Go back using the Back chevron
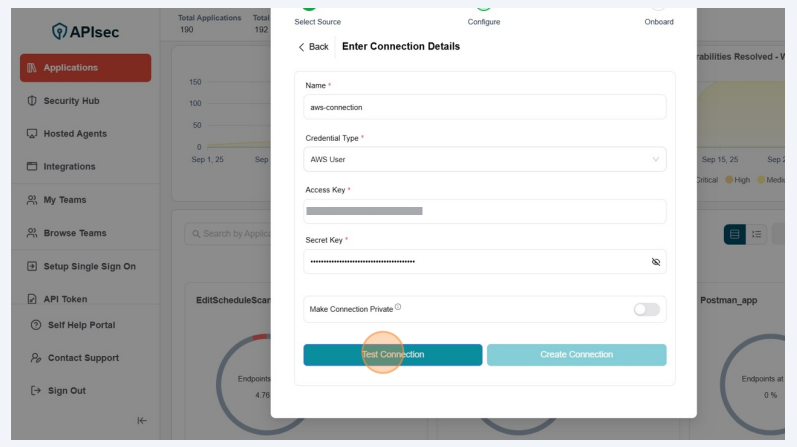Image resolution: width=797 pixels, height=447 pixels. pyautogui.click(x=302, y=47)
